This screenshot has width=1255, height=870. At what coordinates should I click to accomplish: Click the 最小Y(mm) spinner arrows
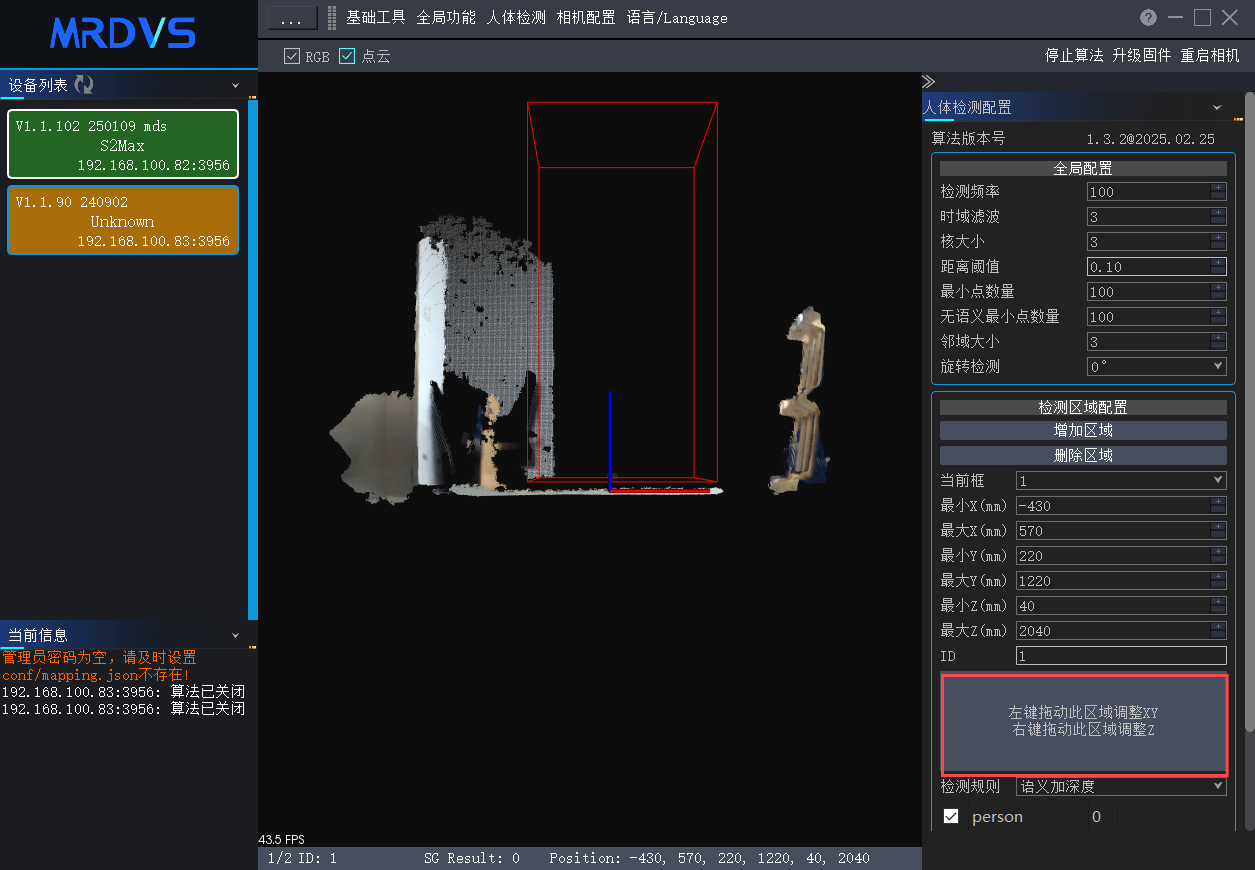pos(1218,556)
